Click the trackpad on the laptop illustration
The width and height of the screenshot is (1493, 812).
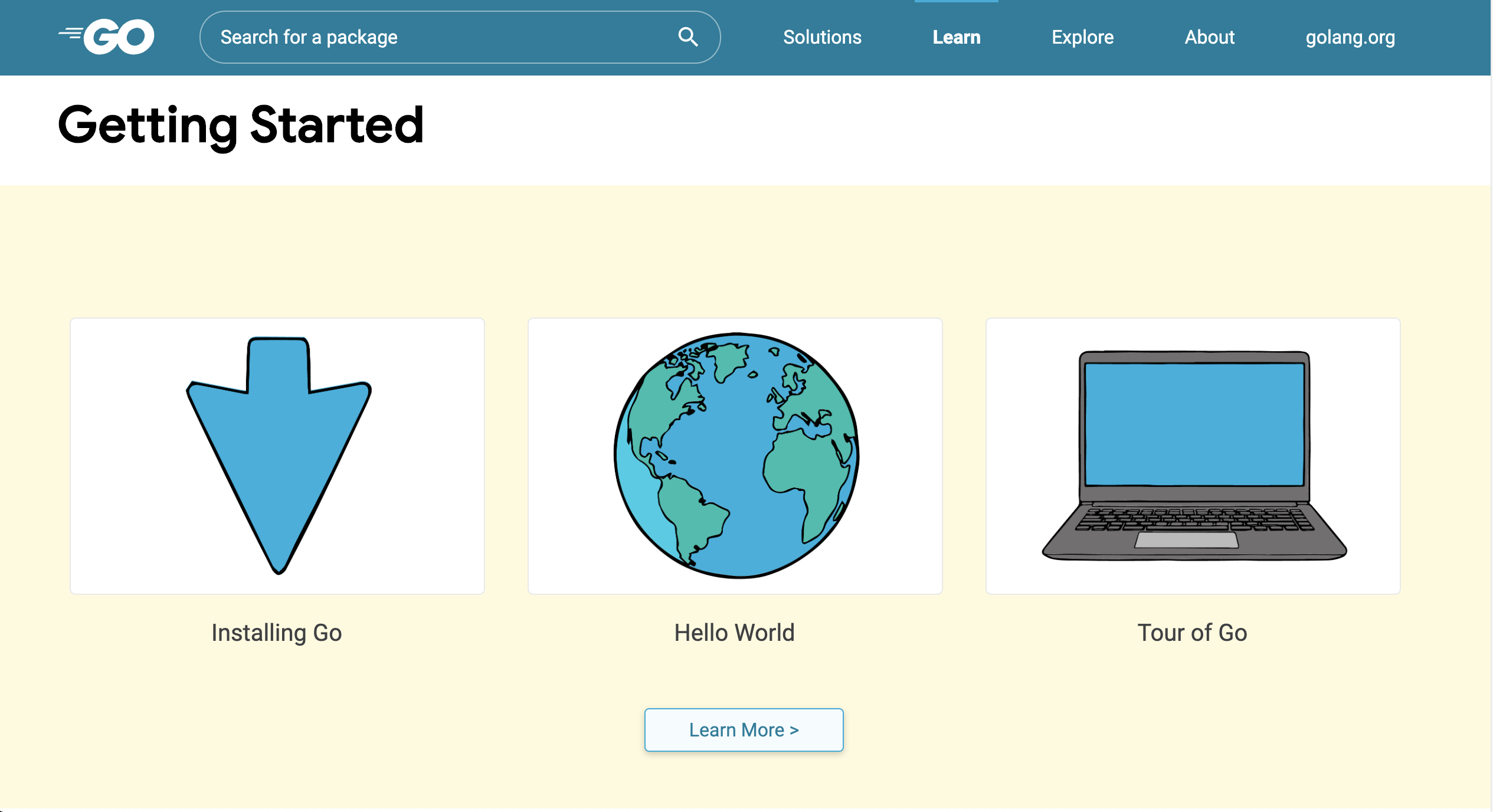click(x=1186, y=540)
